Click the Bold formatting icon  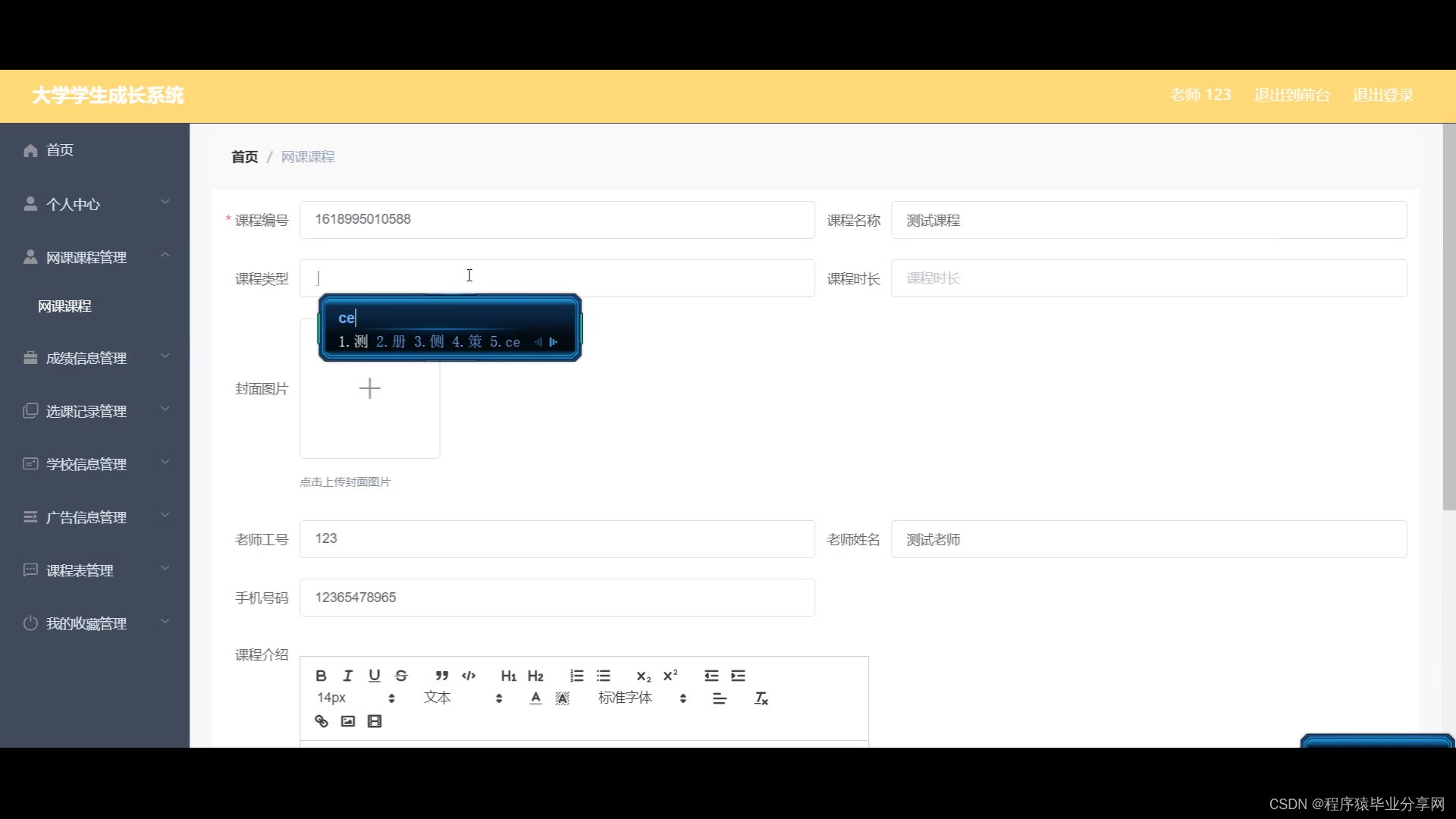(x=321, y=676)
